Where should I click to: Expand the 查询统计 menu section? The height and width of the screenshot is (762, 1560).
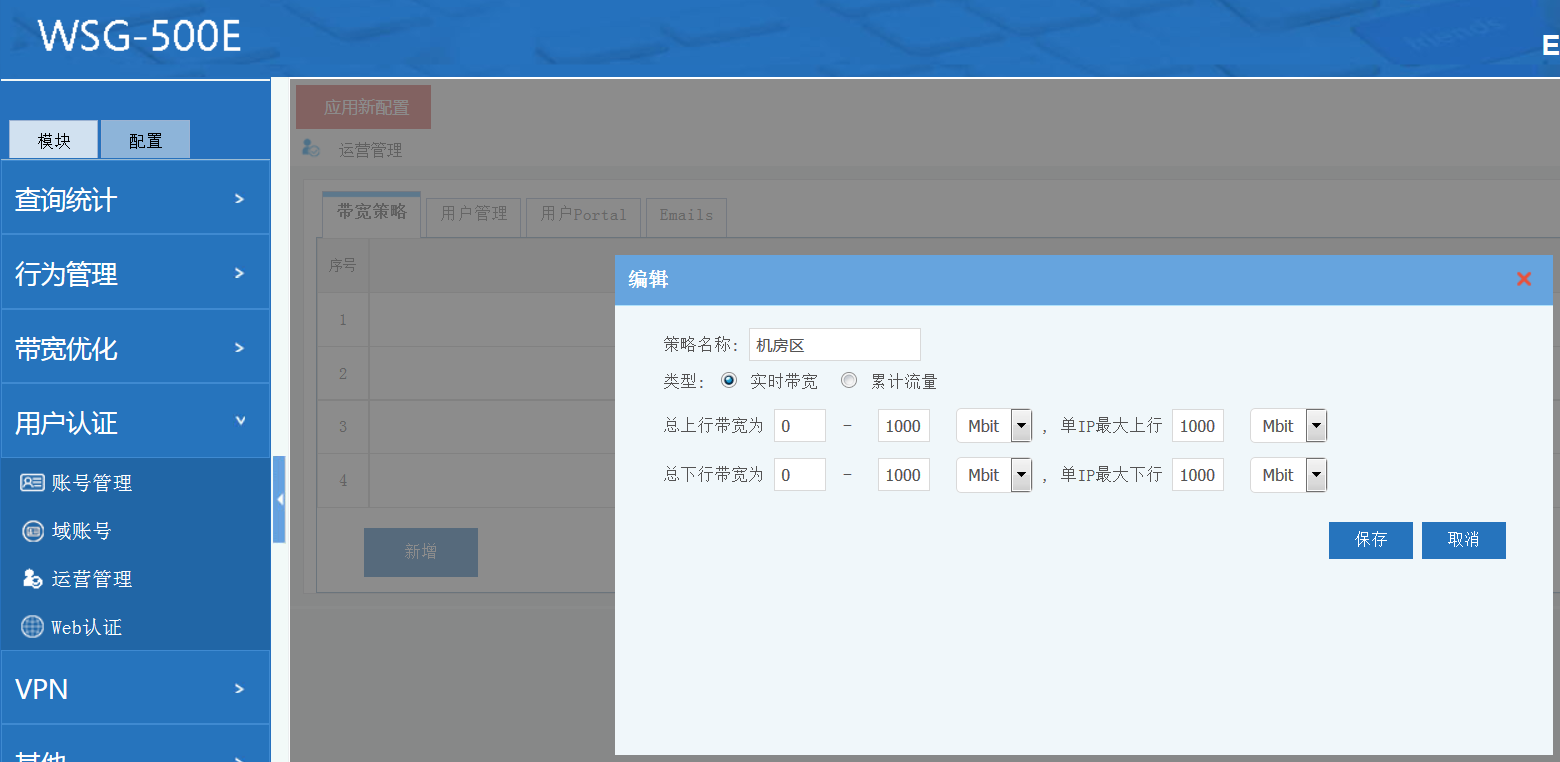point(135,199)
